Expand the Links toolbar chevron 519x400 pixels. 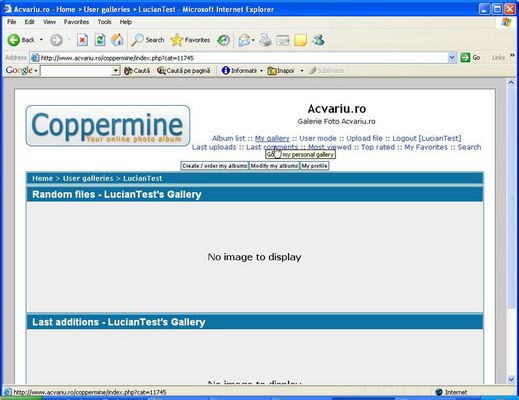pyautogui.click(x=512, y=56)
